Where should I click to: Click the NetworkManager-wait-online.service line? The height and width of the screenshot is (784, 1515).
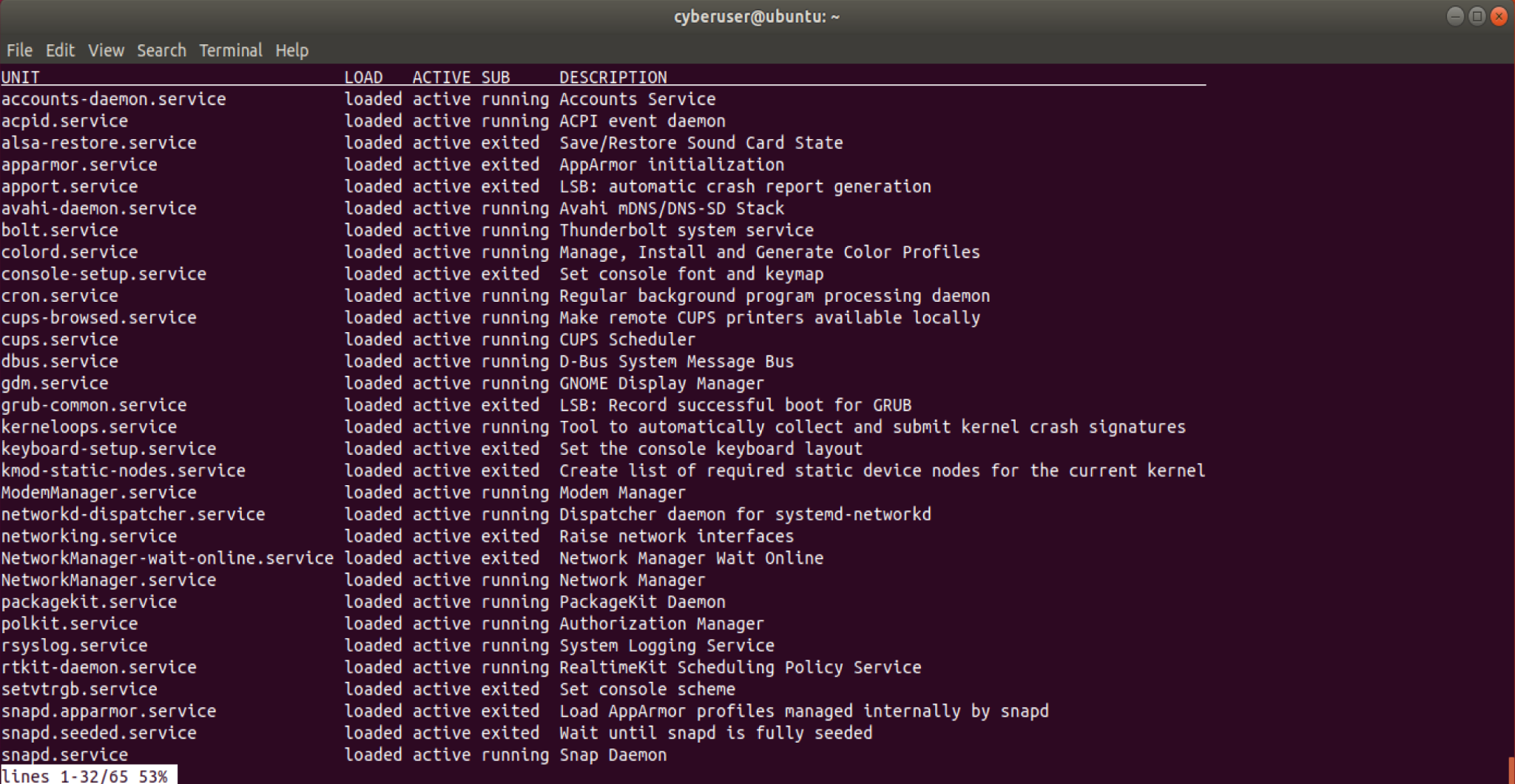click(x=167, y=558)
